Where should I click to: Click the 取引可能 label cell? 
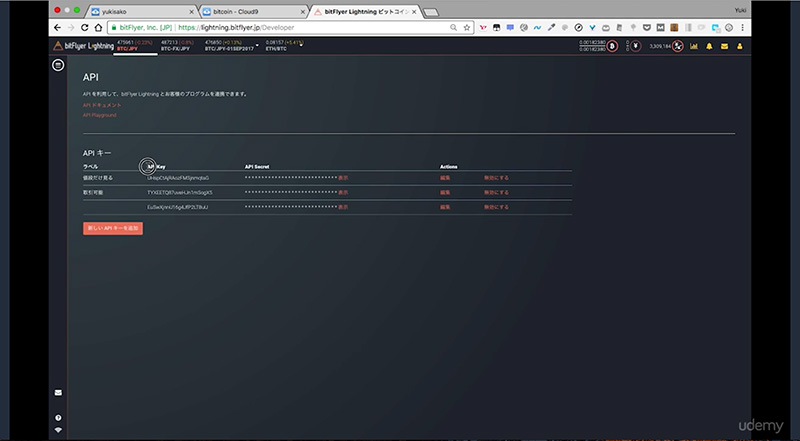[93, 193]
